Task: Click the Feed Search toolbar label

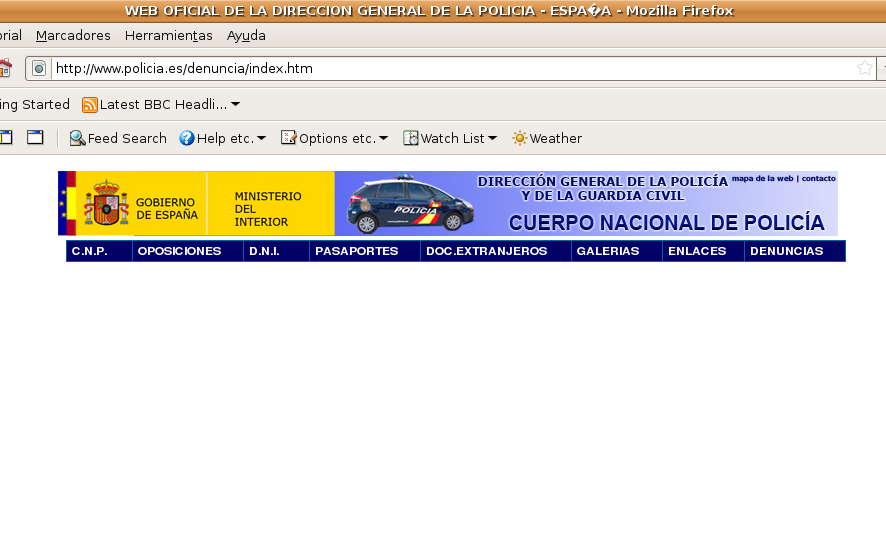Action: (x=127, y=138)
